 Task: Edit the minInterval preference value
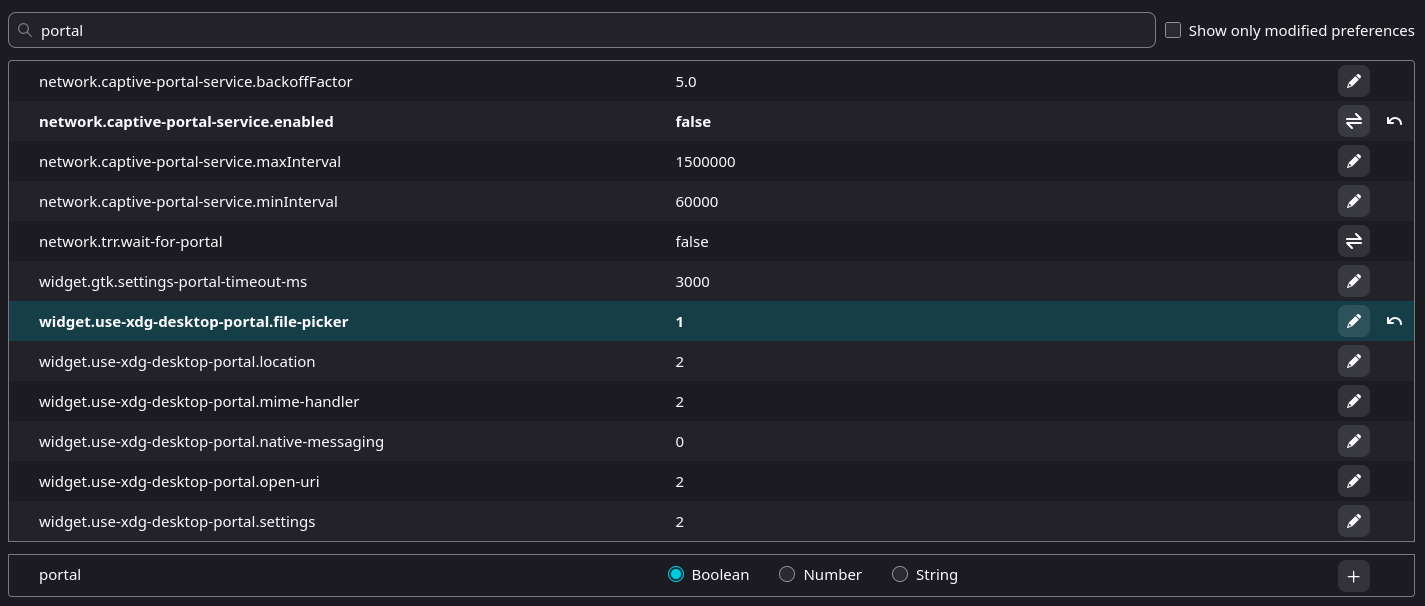[x=1353, y=201]
